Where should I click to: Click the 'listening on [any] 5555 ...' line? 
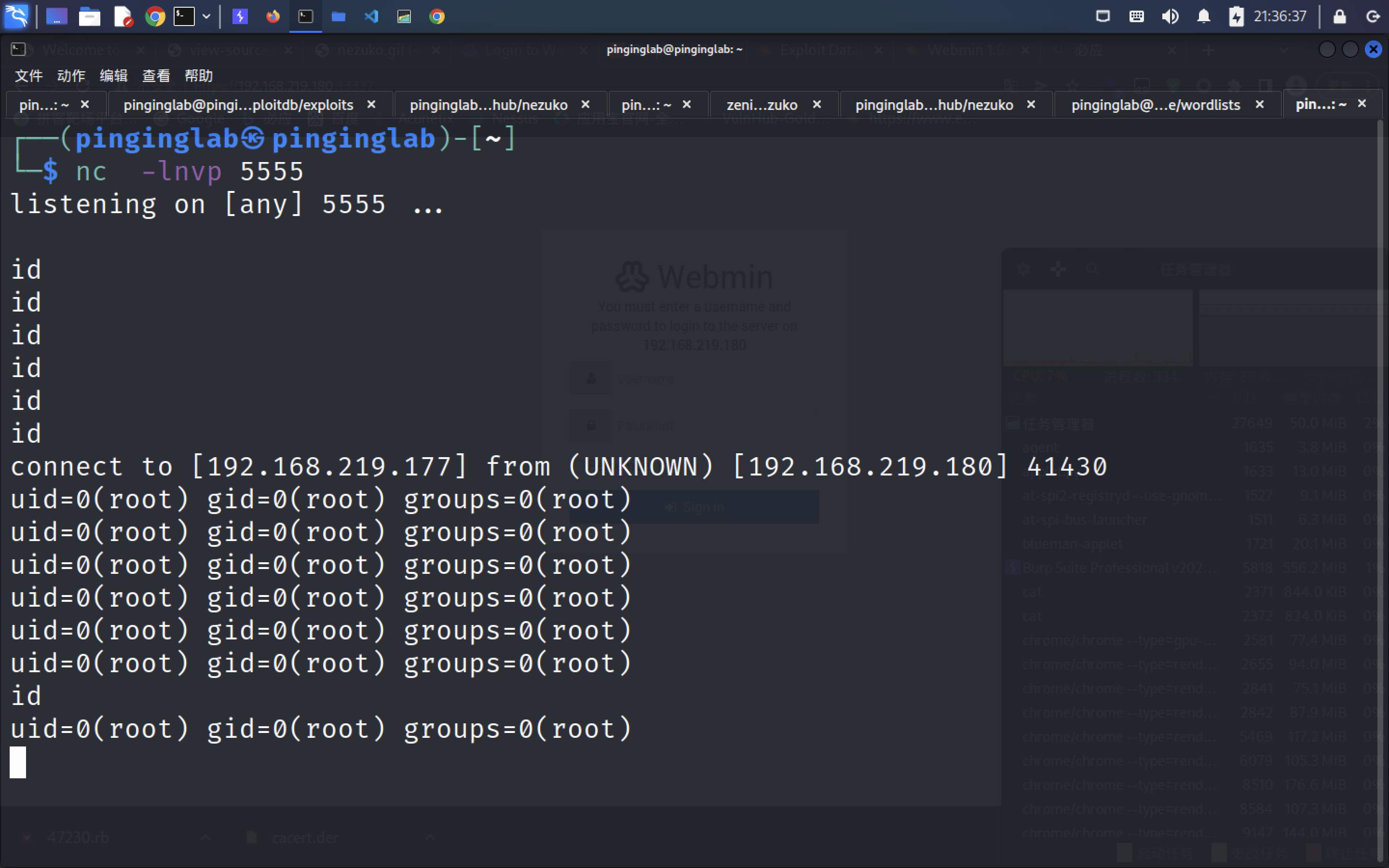[x=227, y=204]
